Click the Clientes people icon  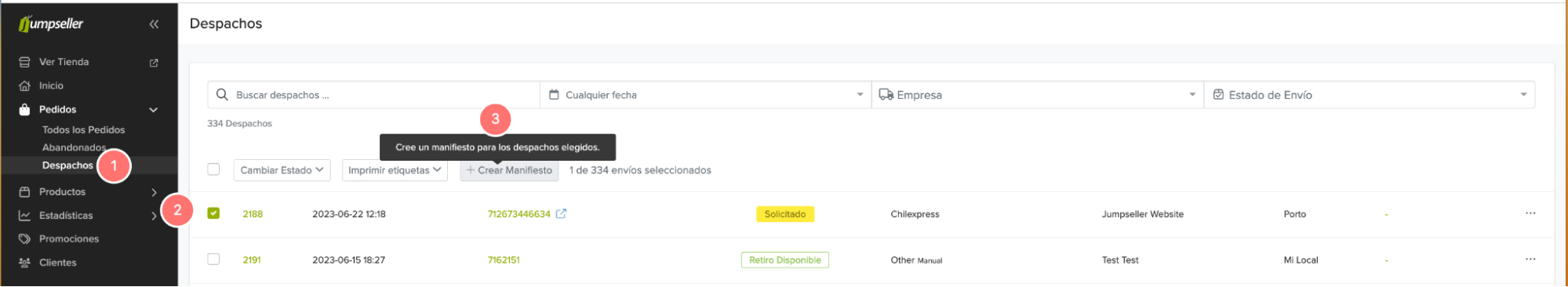click(x=24, y=263)
